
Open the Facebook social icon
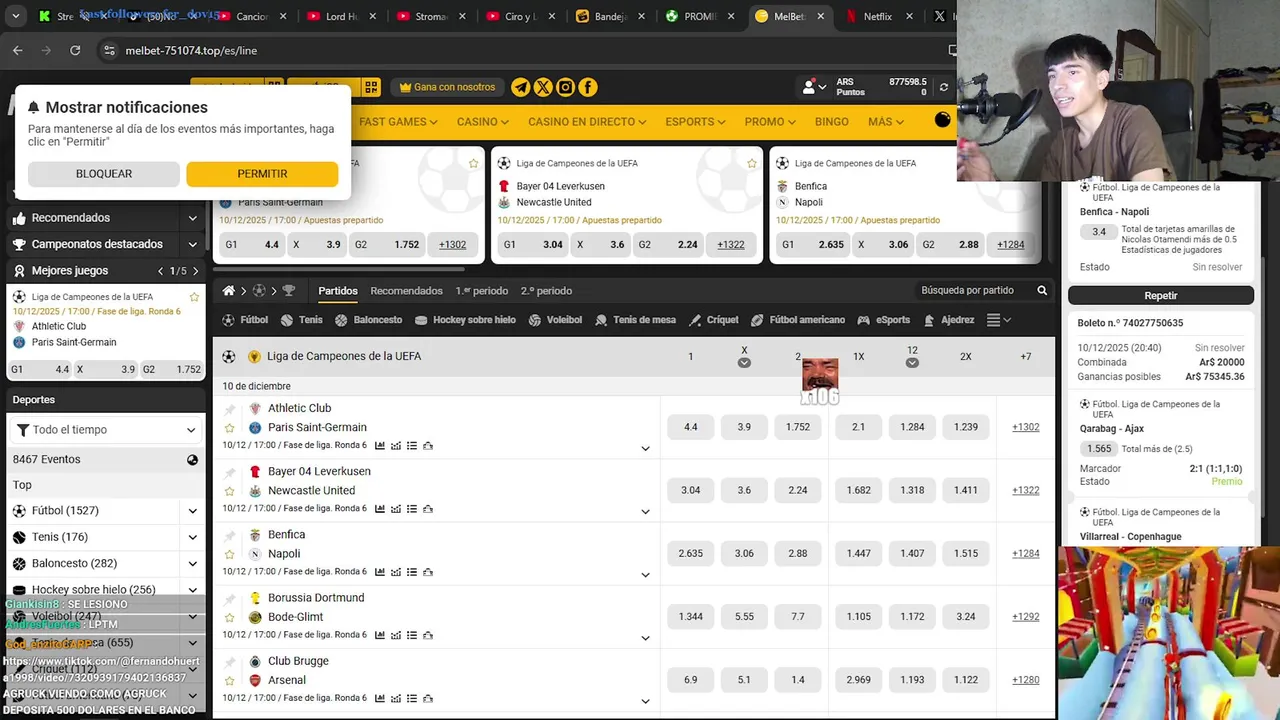pos(588,87)
